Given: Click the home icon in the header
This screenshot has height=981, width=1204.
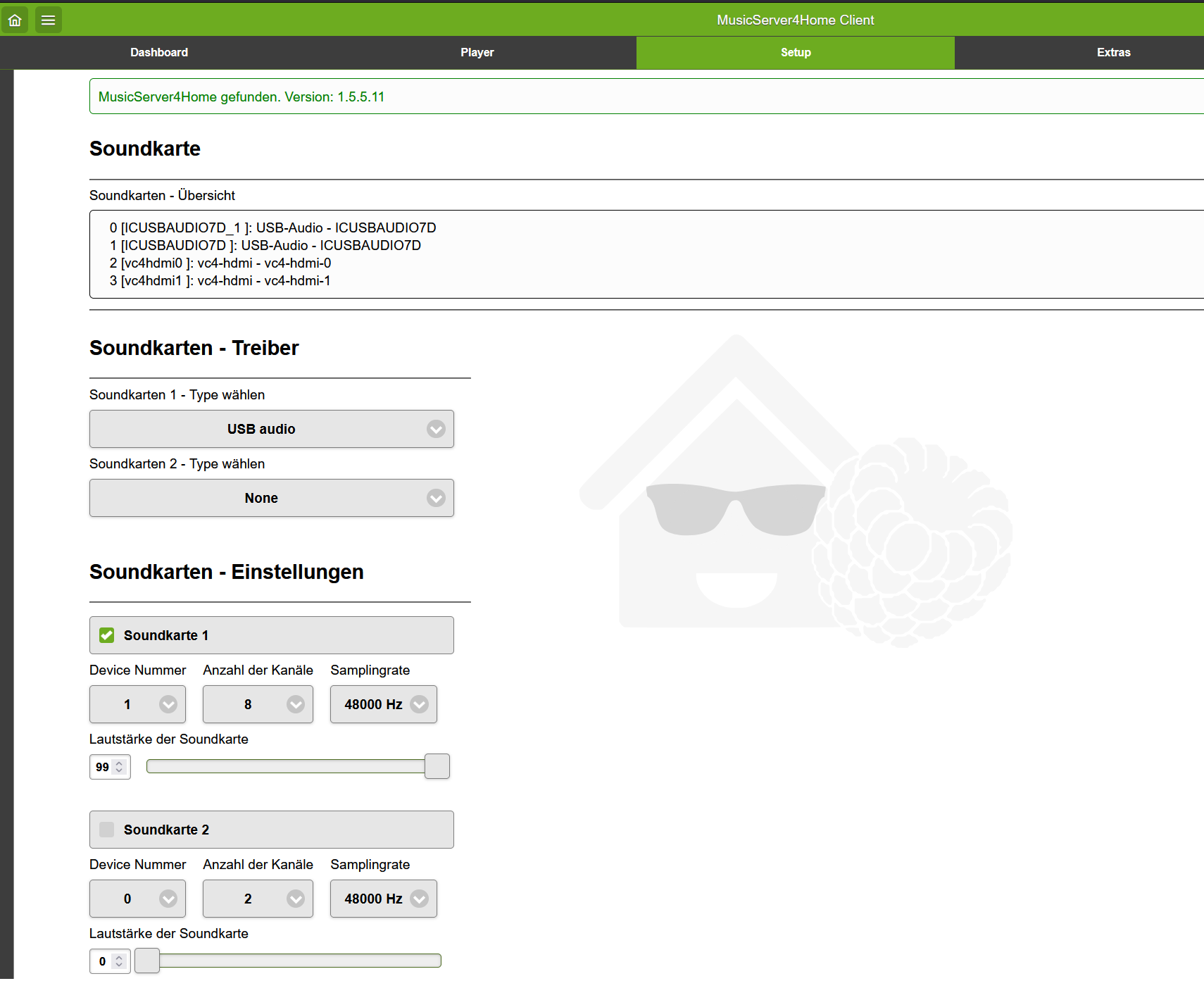Looking at the screenshot, I should (15, 20).
